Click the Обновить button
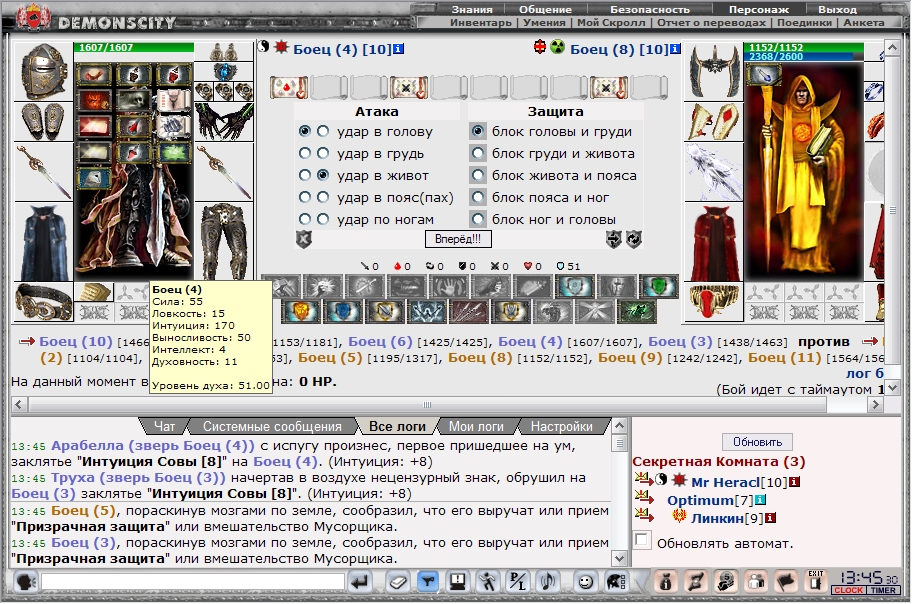This screenshot has height=604, width=912. pos(757,442)
